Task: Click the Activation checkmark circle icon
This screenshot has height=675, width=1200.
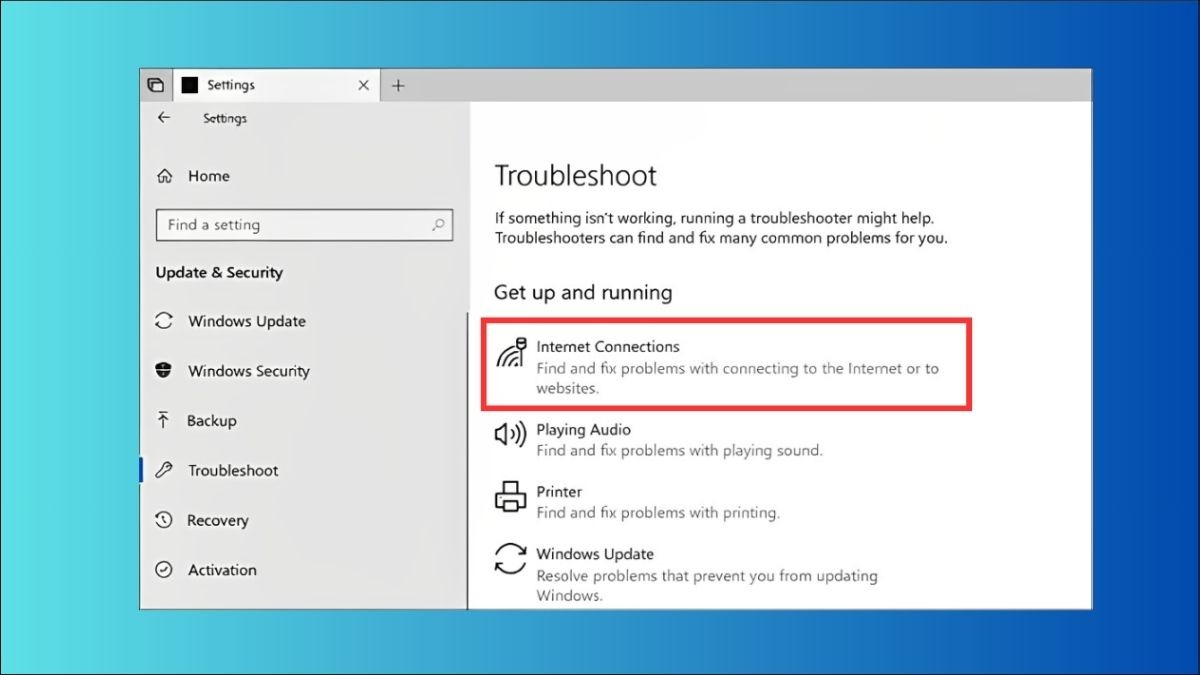Action: click(164, 570)
